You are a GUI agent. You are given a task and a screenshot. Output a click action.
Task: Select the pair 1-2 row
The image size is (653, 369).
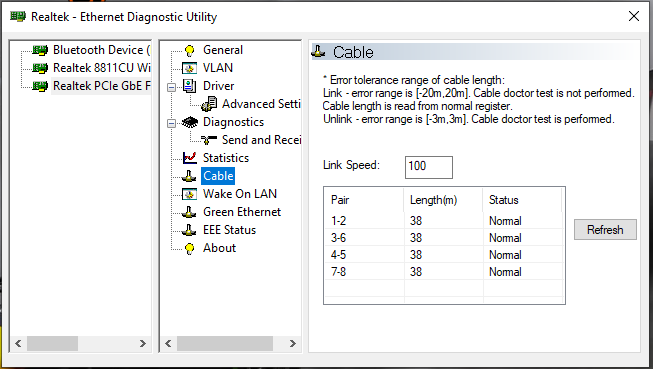point(444,221)
